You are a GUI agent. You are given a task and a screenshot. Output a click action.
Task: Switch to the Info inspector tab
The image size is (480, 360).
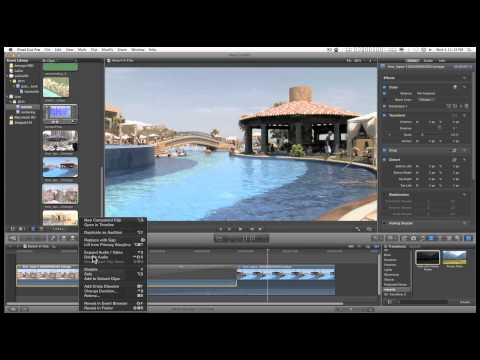pos(442,61)
